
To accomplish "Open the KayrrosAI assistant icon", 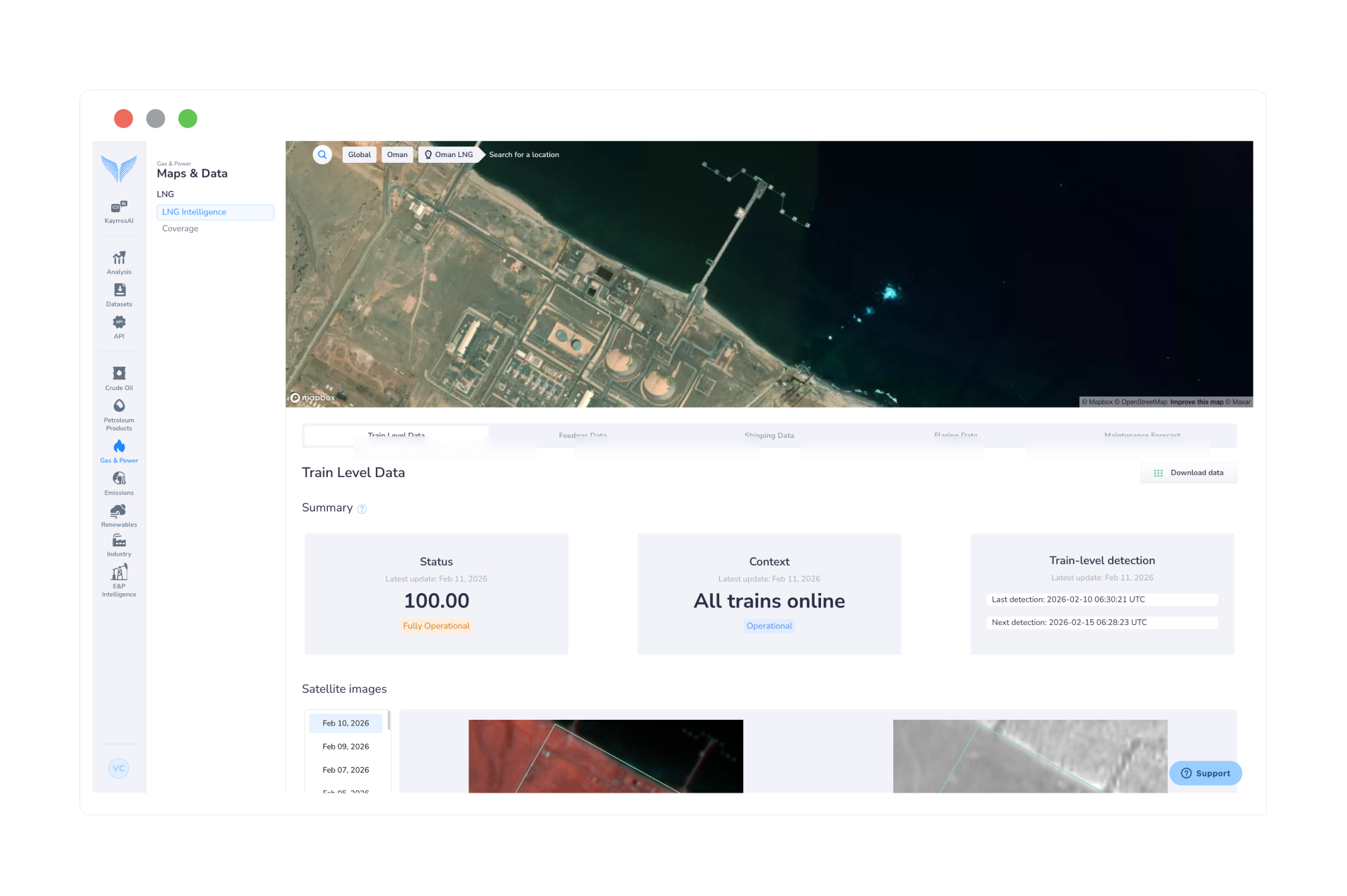I will (119, 207).
